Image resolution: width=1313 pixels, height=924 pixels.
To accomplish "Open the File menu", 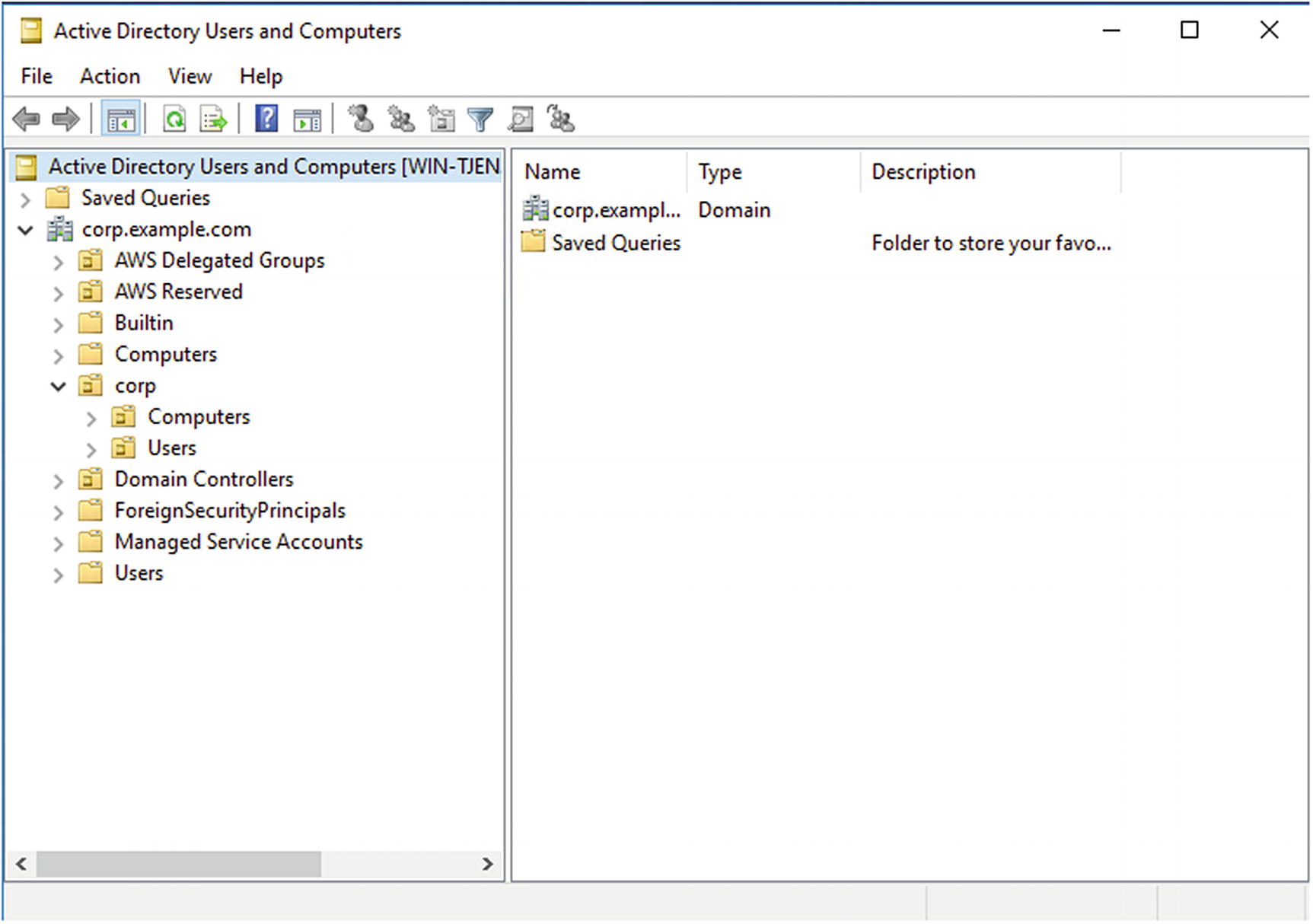I will 37,76.
